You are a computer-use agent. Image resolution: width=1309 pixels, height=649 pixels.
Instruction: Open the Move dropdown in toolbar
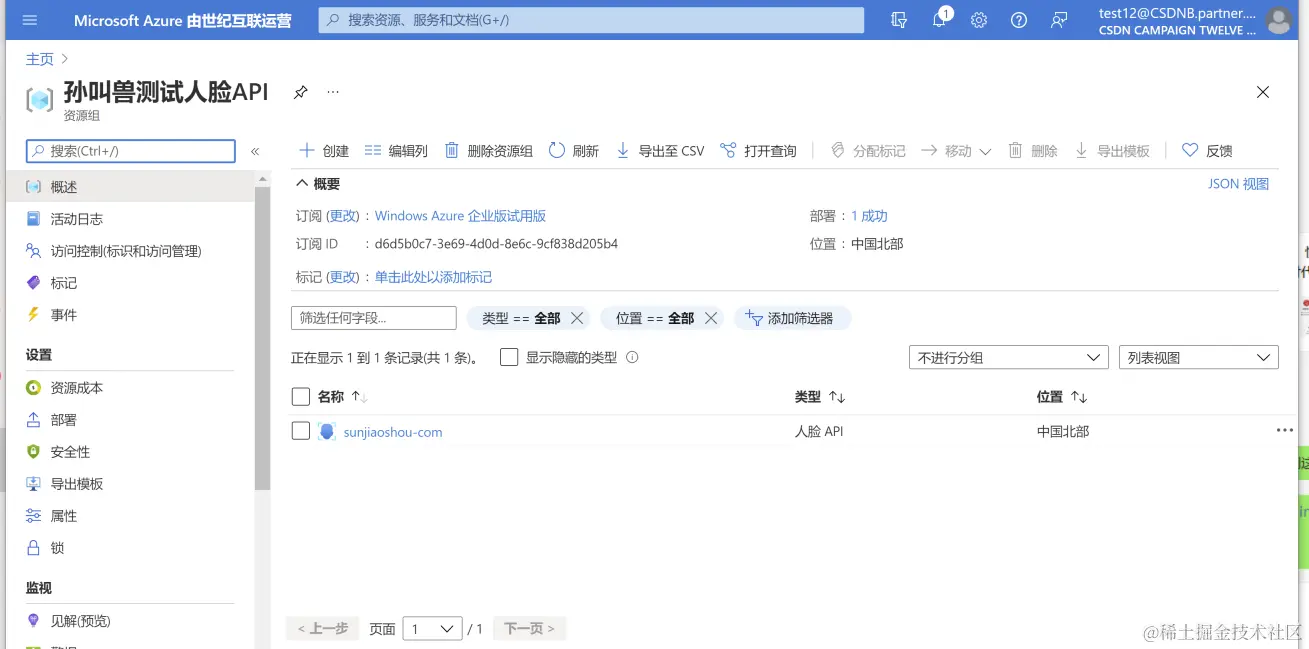[956, 151]
